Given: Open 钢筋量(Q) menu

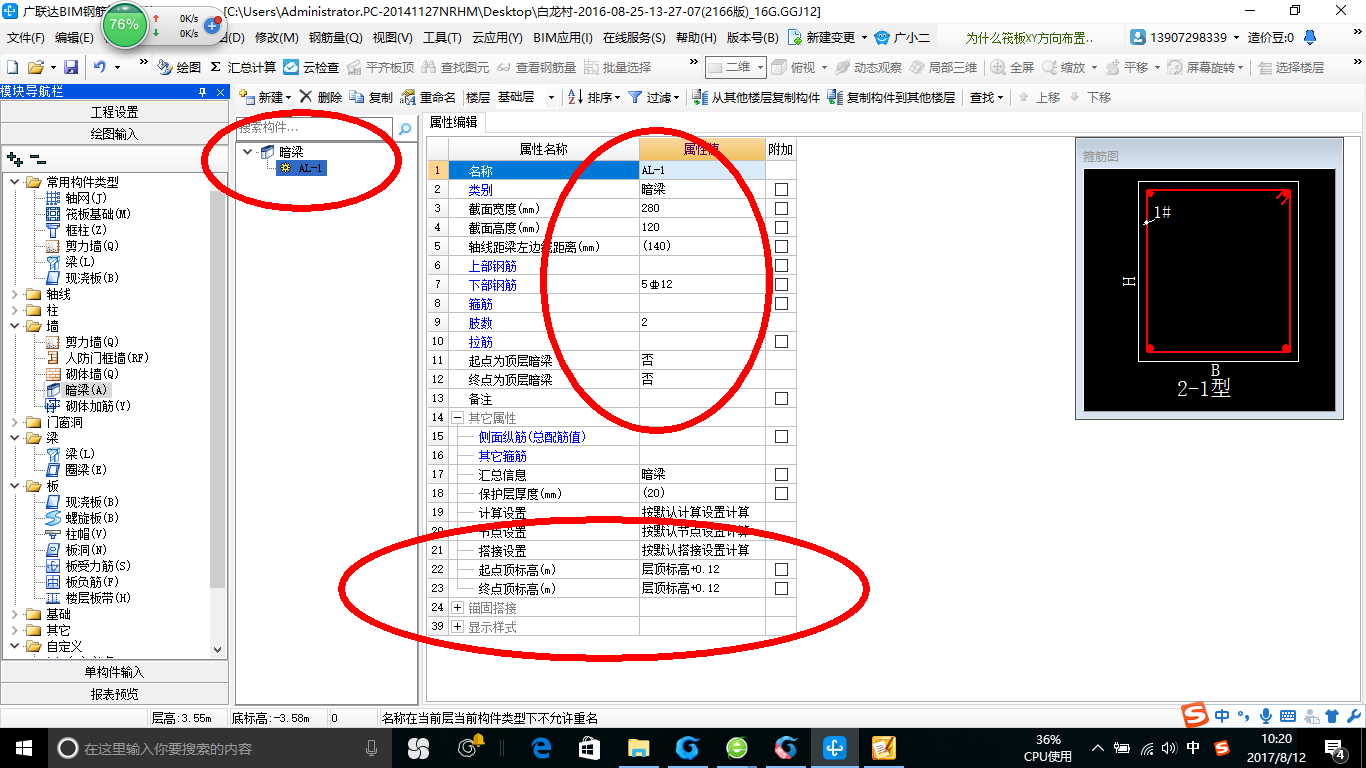Looking at the screenshot, I should [x=335, y=37].
